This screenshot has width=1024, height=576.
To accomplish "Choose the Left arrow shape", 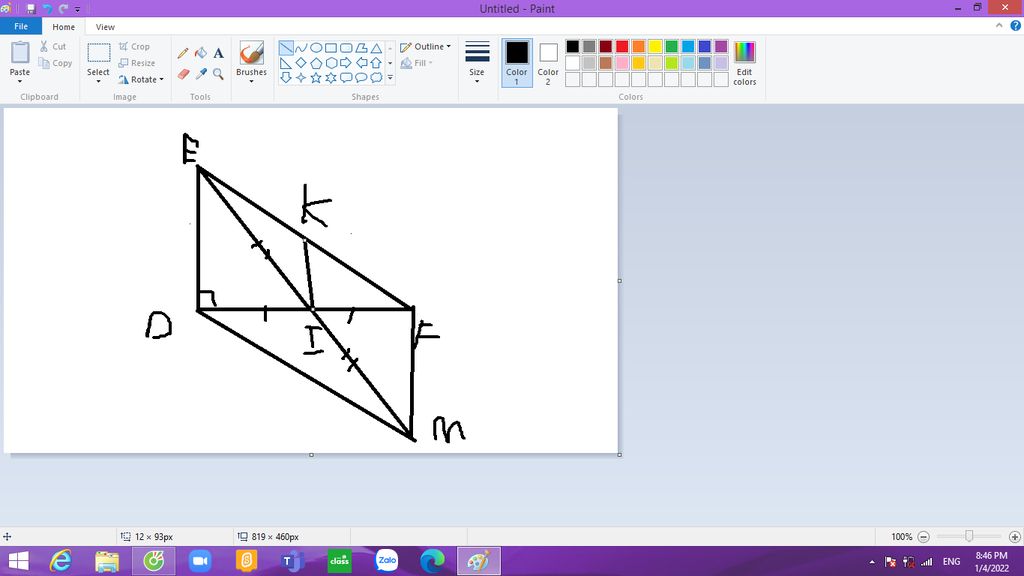I will pos(361,63).
